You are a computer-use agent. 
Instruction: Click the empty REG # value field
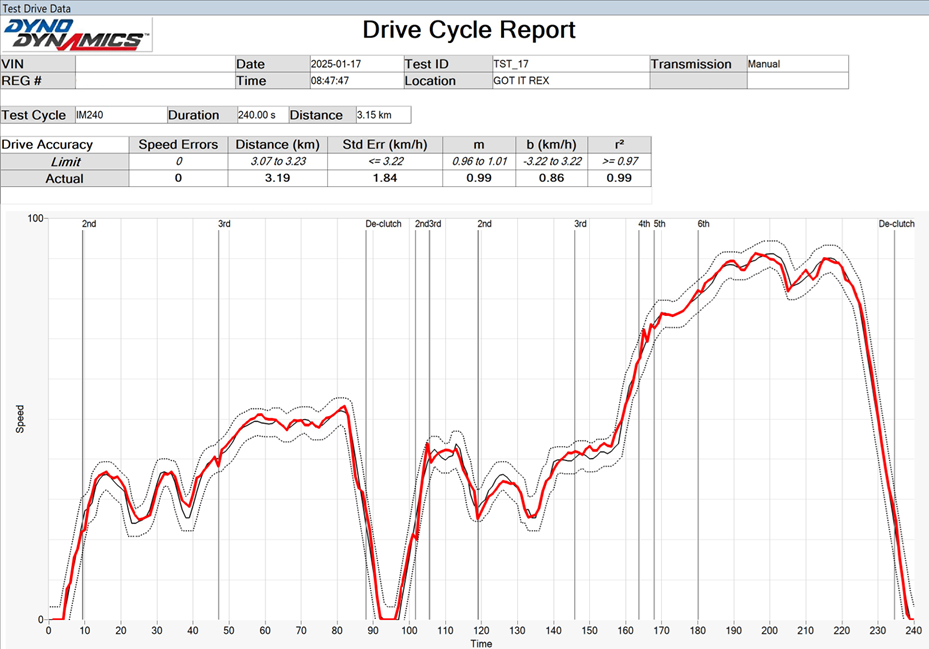[154, 81]
